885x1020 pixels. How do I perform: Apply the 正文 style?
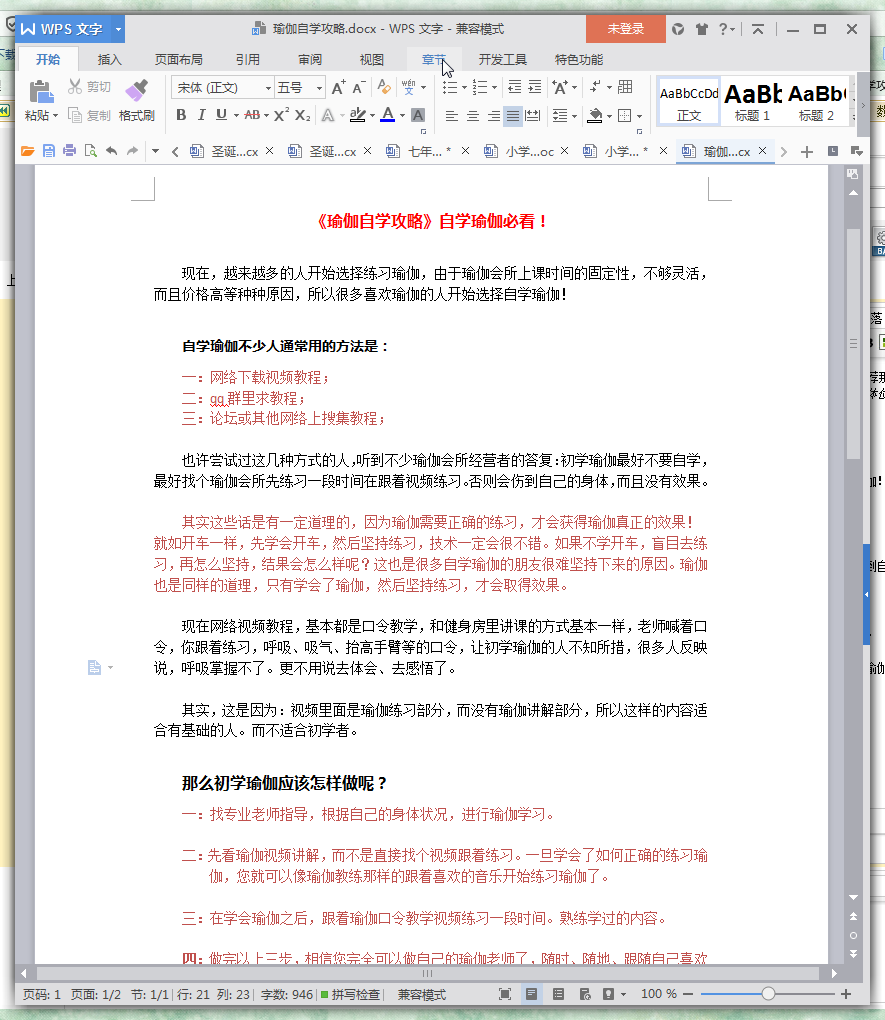click(x=688, y=101)
